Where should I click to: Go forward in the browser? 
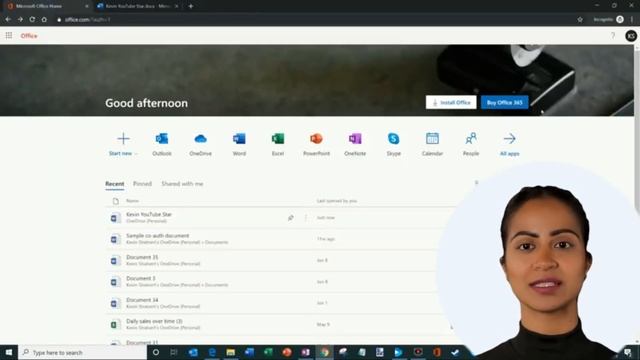click(20, 19)
